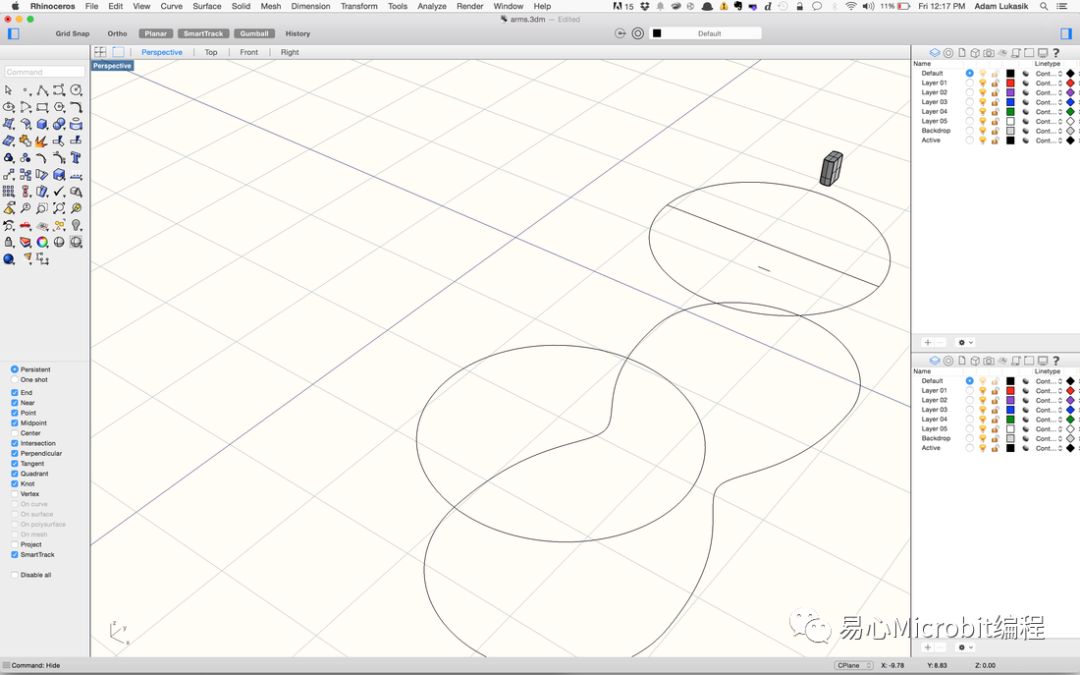
Task: Check the Disable all snaps box
Action: point(15,575)
